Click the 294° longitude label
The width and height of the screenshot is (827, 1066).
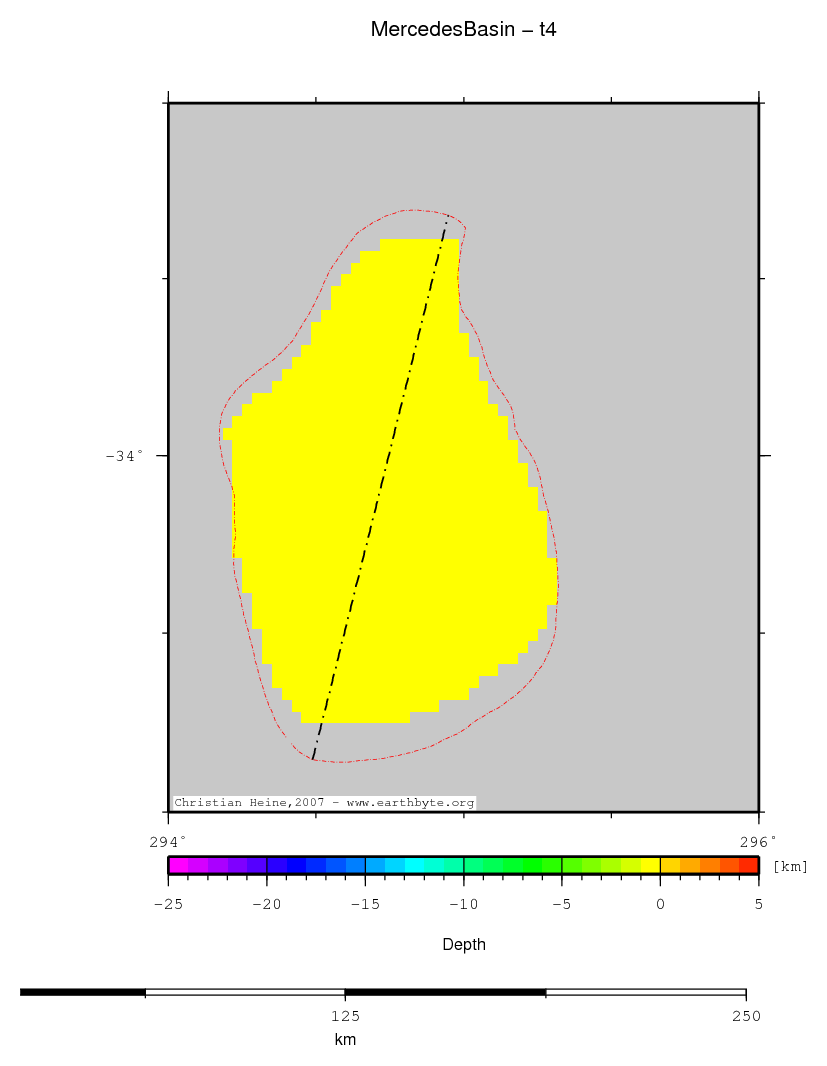pyautogui.click(x=168, y=841)
